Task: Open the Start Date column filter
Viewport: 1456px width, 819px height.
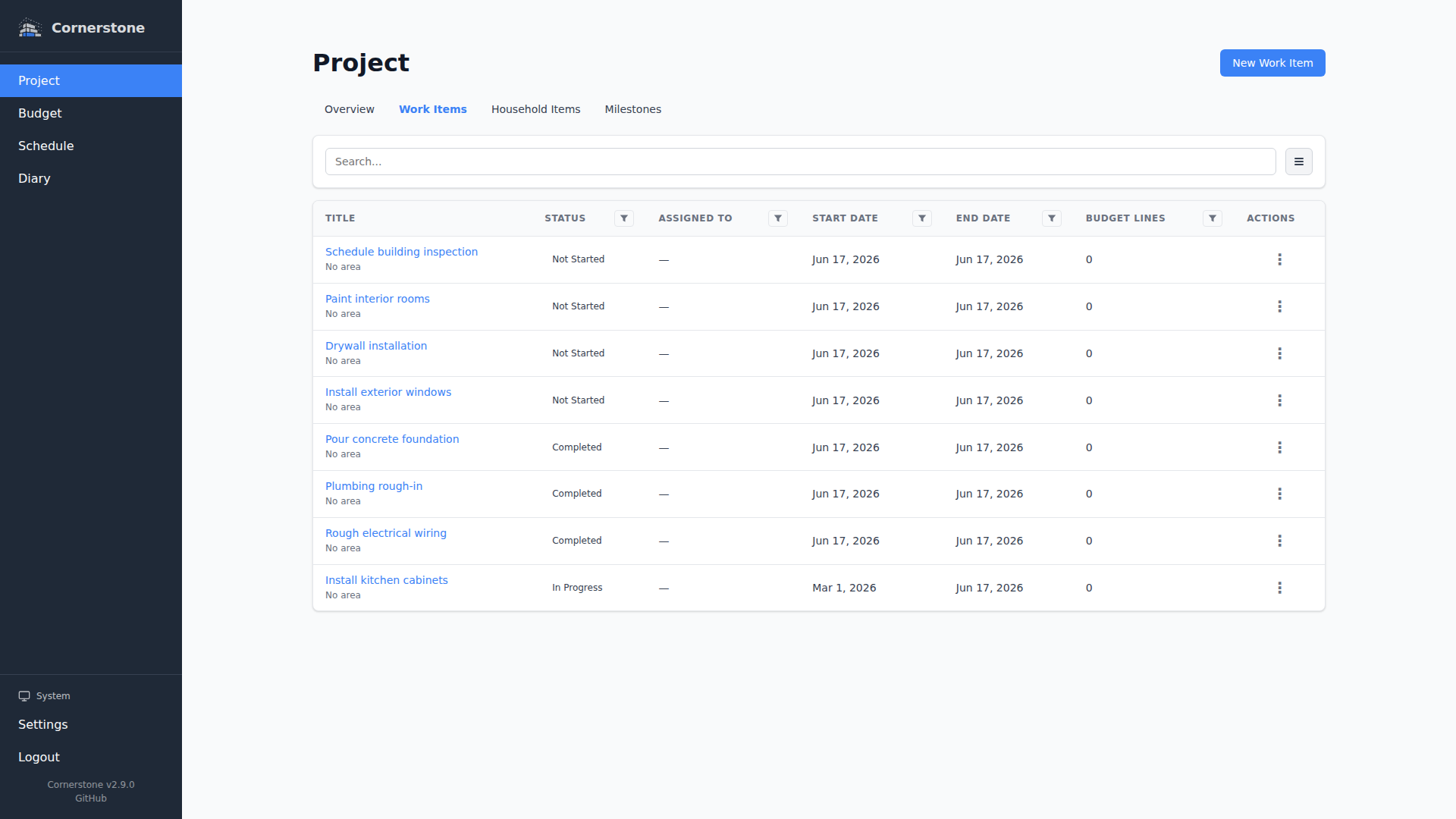Action: pyautogui.click(x=922, y=218)
